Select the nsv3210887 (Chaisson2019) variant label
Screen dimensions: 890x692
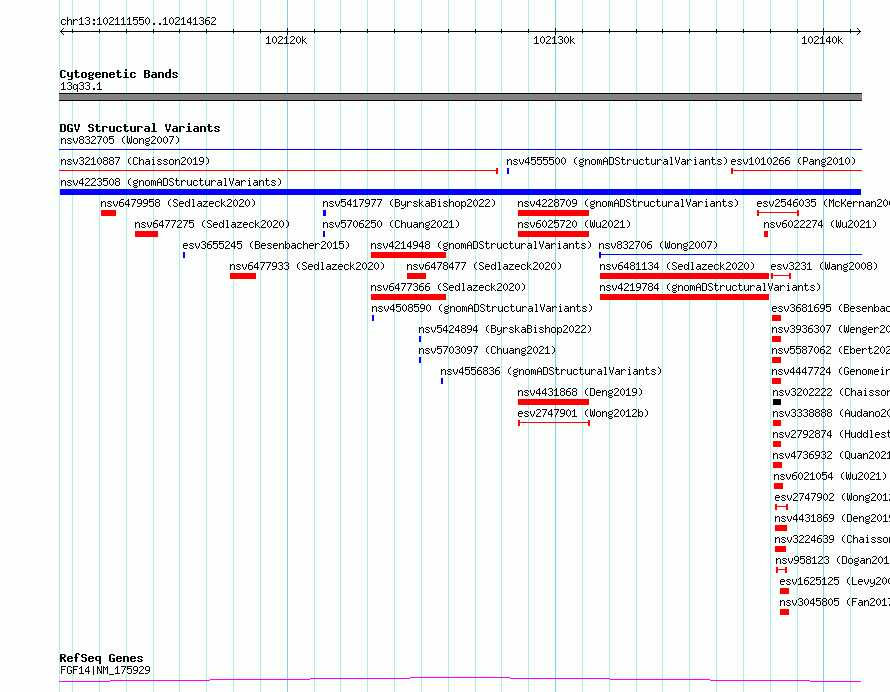pos(135,161)
